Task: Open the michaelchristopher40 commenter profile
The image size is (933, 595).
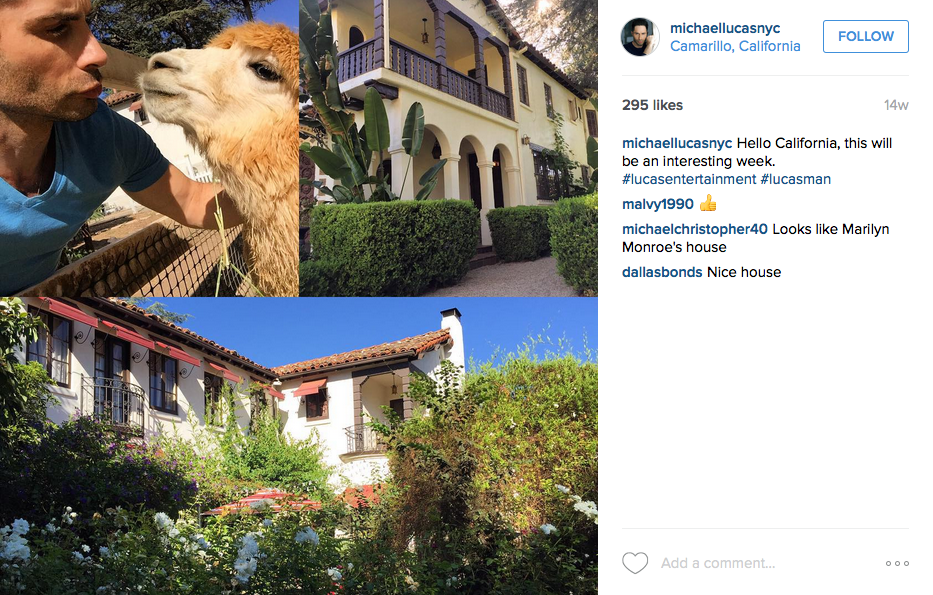Action: (x=694, y=229)
